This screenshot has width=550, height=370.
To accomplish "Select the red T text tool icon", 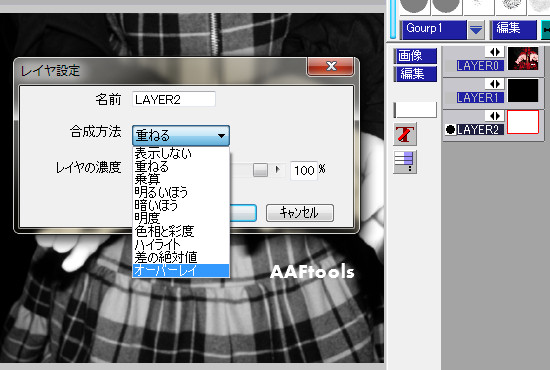I will (405, 134).
